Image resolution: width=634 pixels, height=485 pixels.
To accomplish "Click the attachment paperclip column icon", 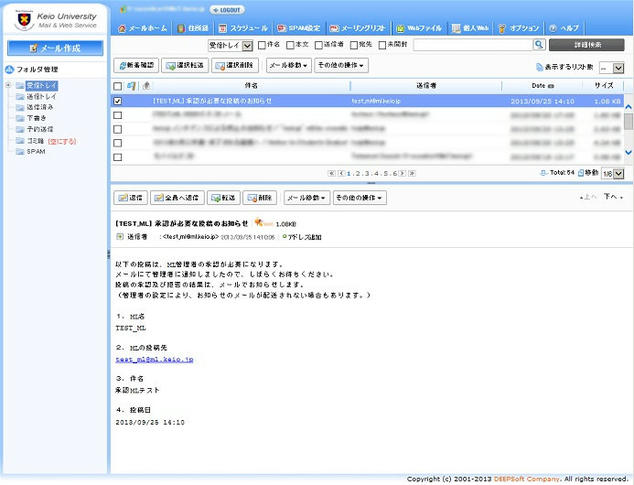I will click(x=146, y=86).
